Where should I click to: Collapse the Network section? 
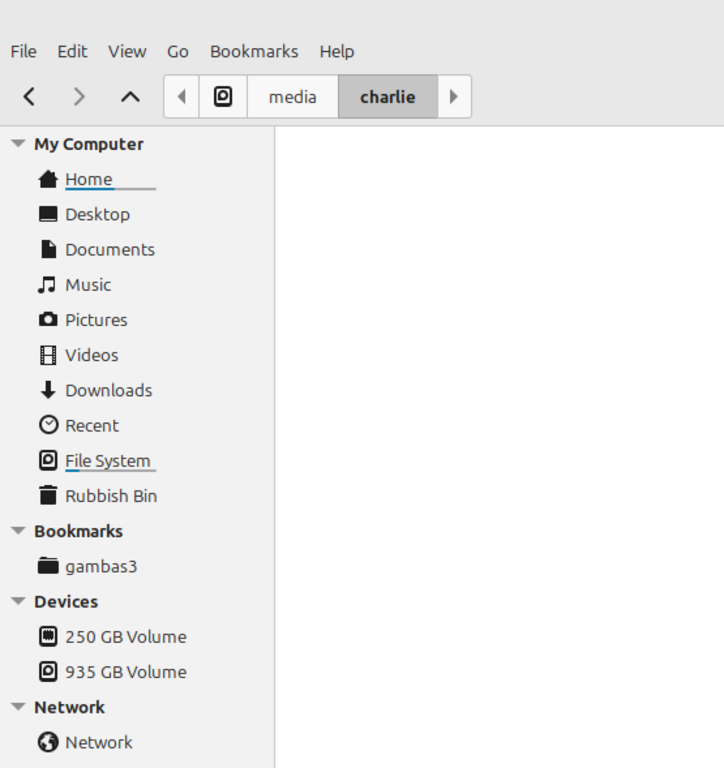(x=18, y=706)
